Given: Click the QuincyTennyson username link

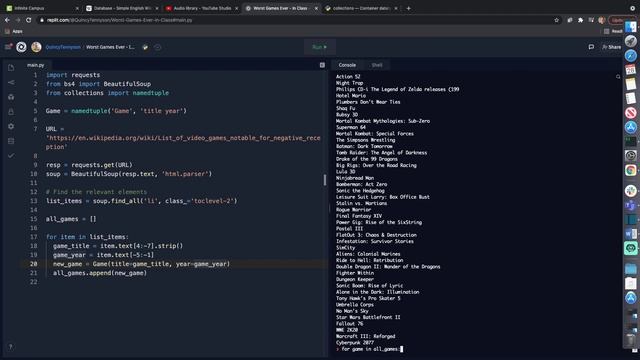Looking at the screenshot, I should pos(63,47).
